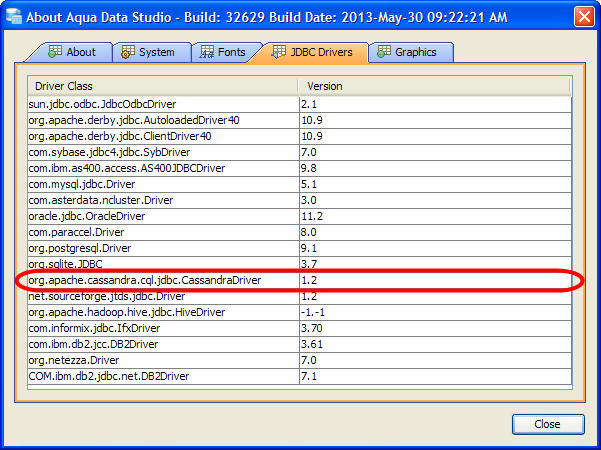Click the About tab icon
Viewport: 601px width, 450px height.
pyautogui.click(x=55, y=52)
